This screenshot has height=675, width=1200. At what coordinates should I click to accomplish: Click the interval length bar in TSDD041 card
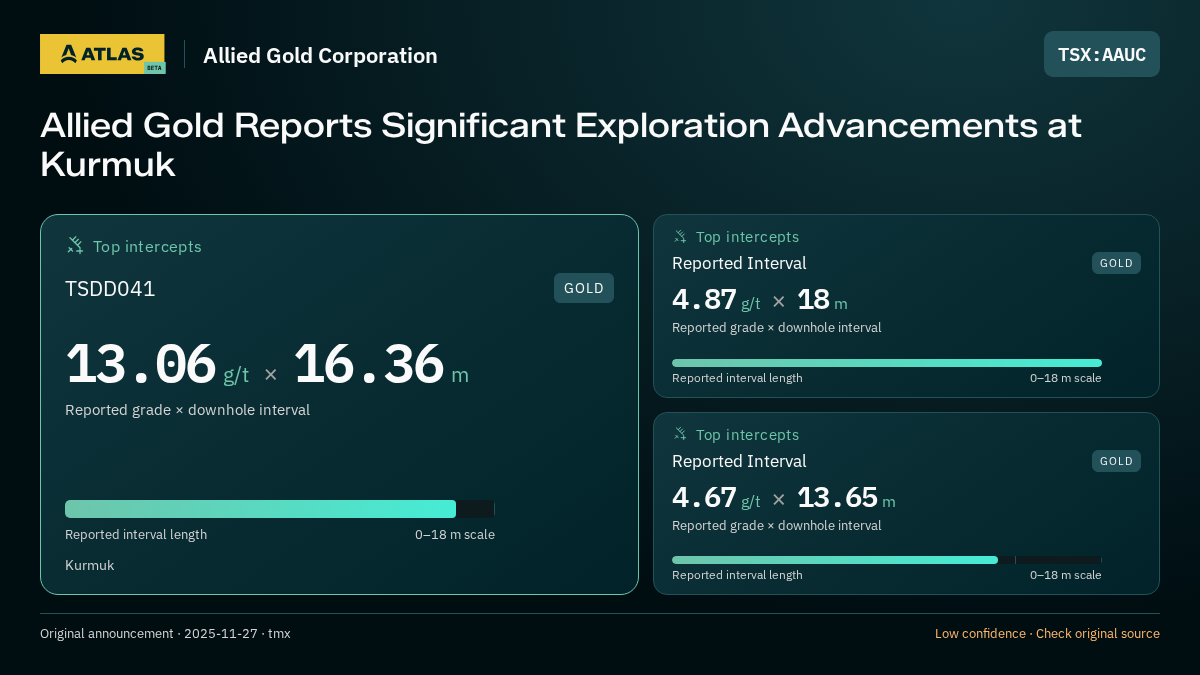coord(280,509)
